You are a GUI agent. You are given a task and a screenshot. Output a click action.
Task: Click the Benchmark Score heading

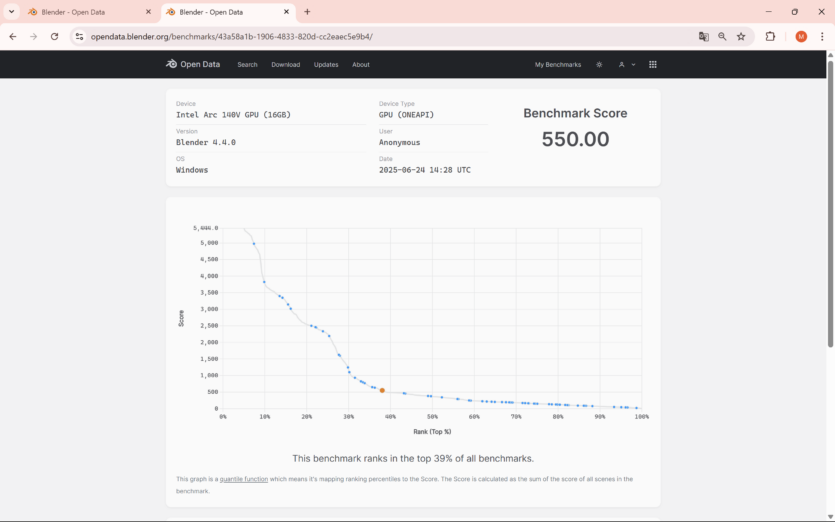575,113
